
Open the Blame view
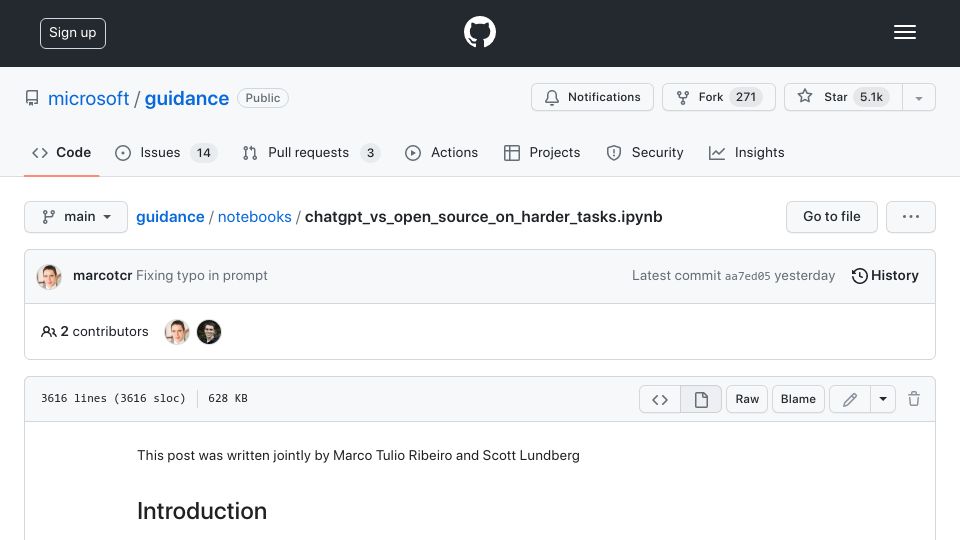point(798,399)
